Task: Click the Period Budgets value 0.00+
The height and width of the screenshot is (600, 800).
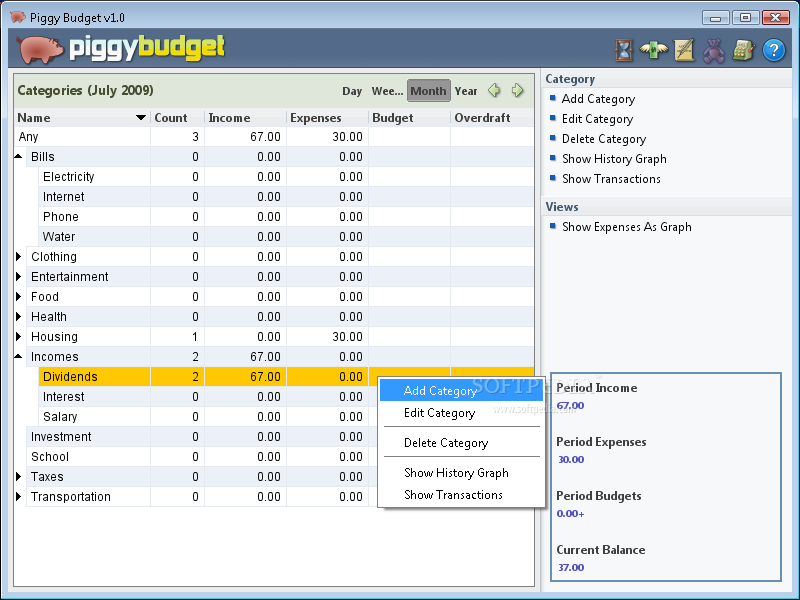Action: (x=570, y=513)
